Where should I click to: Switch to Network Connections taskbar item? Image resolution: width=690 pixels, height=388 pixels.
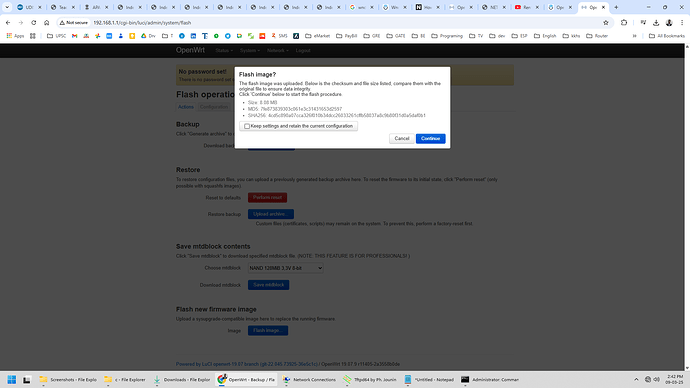pos(309,379)
